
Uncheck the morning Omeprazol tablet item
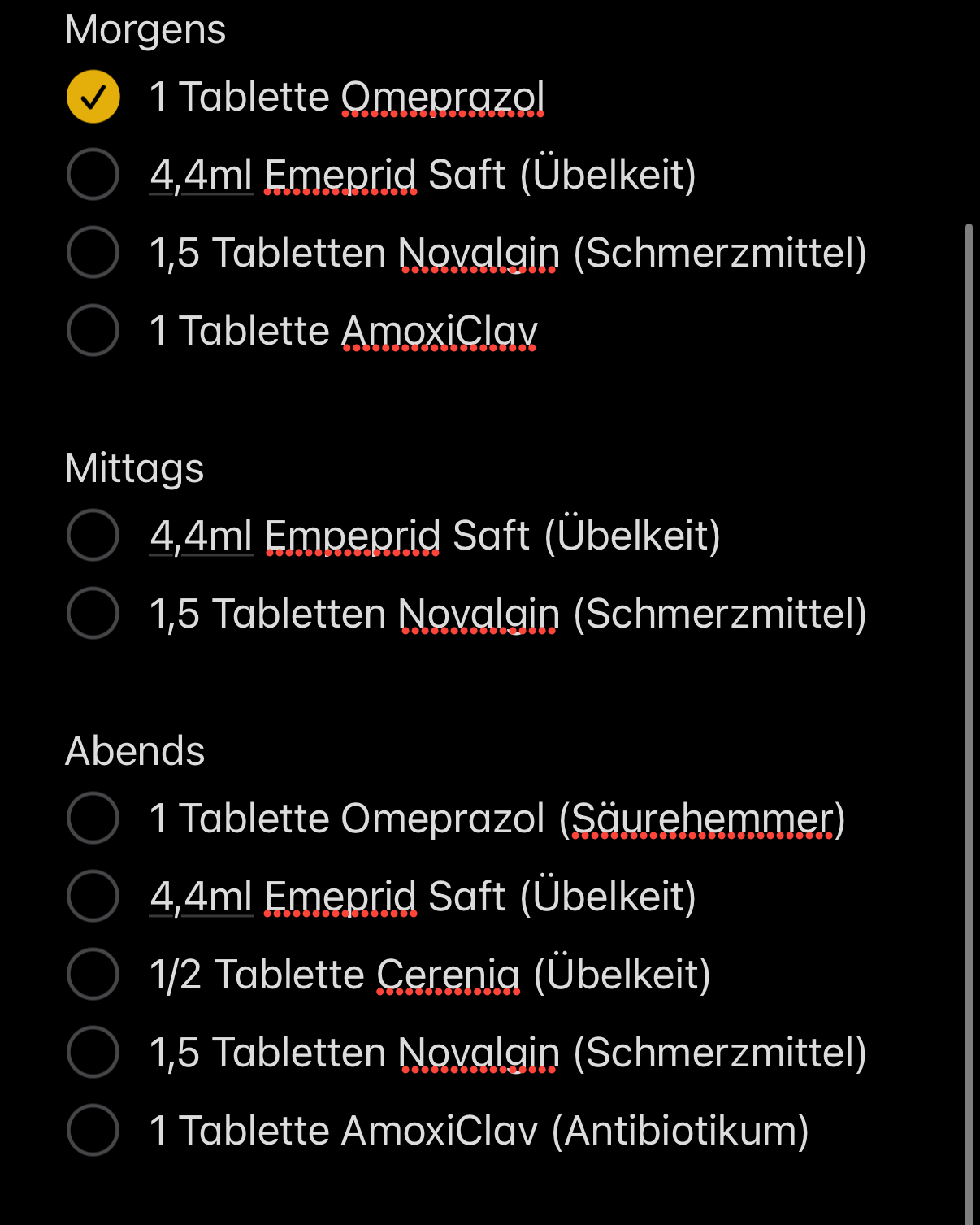93,97
